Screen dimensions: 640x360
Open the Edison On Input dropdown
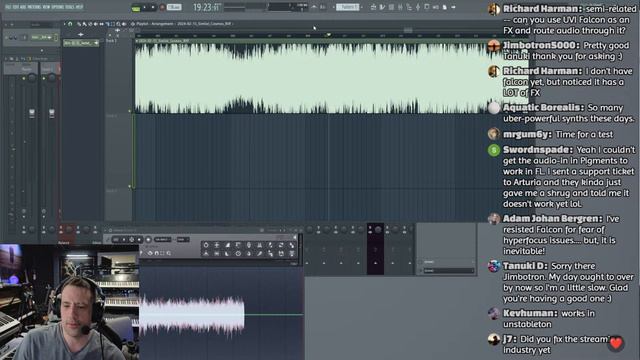(x=162, y=240)
